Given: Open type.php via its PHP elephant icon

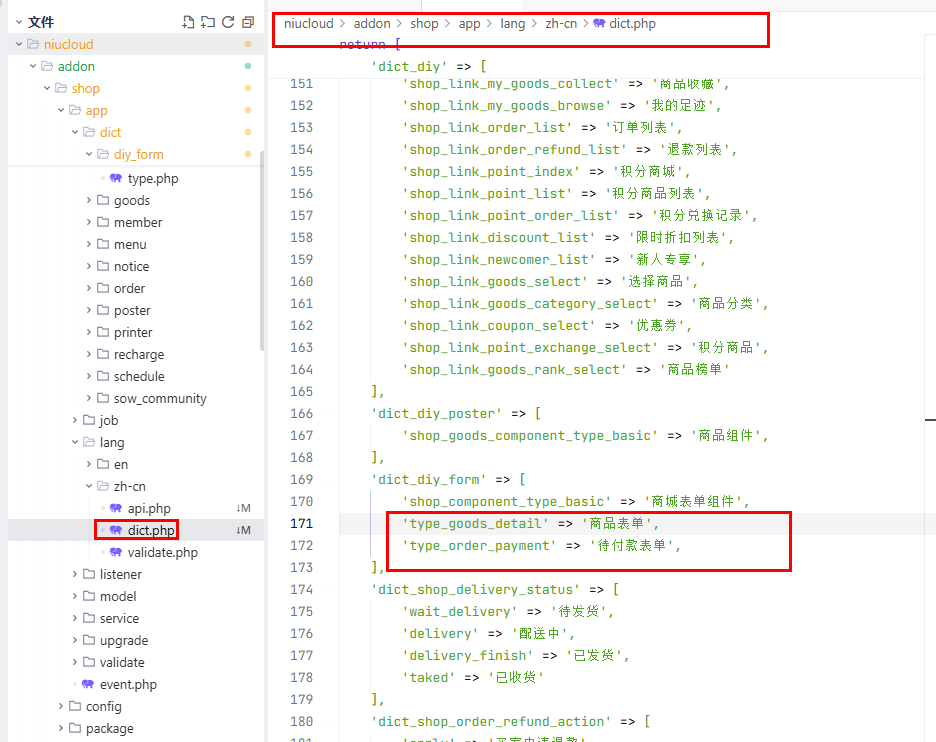Looking at the screenshot, I should (116, 178).
